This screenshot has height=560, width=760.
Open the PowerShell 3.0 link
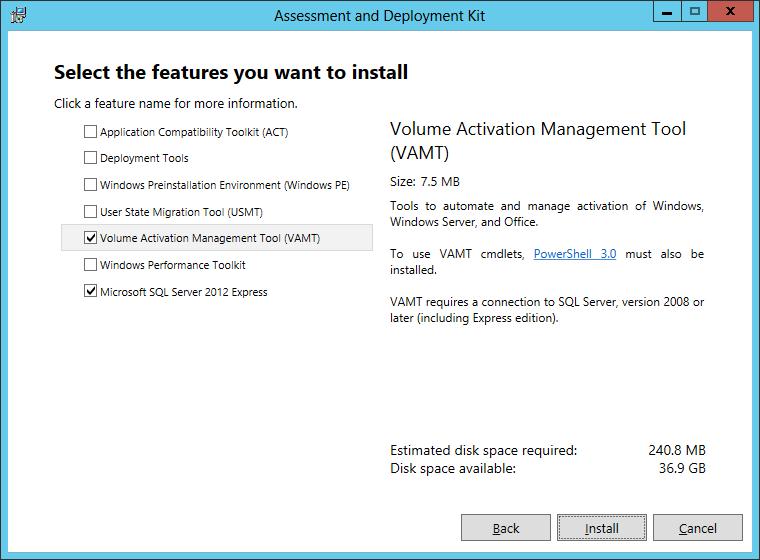point(574,254)
